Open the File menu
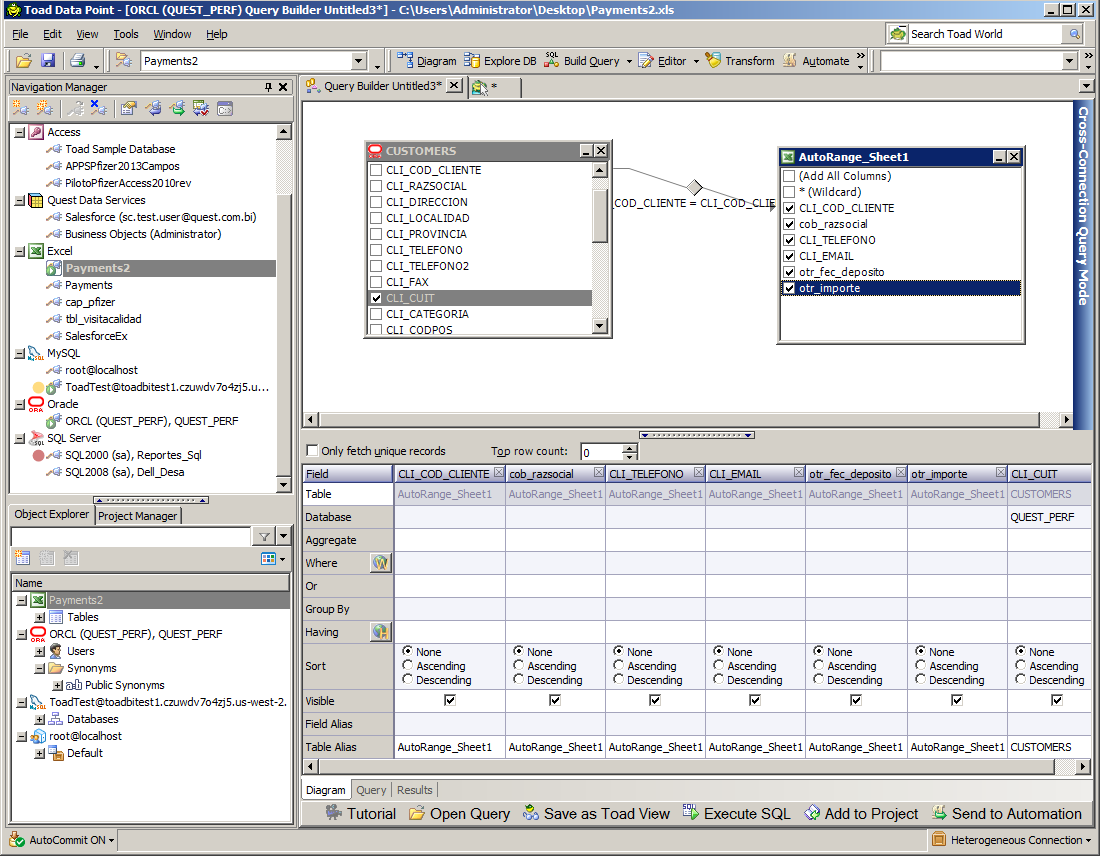1100x856 pixels. click(20, 34)
